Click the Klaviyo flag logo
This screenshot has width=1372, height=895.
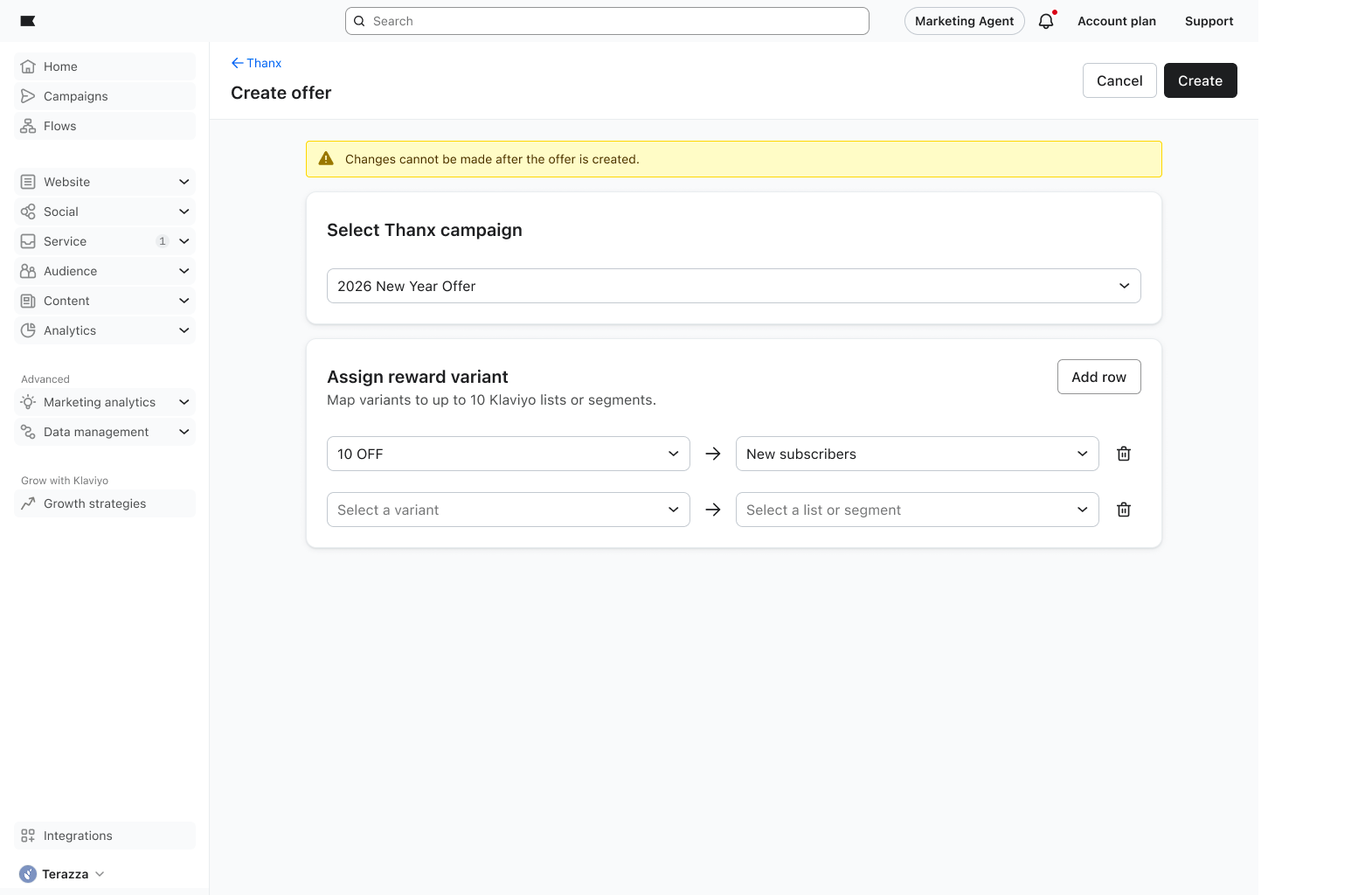click(28, 21)
